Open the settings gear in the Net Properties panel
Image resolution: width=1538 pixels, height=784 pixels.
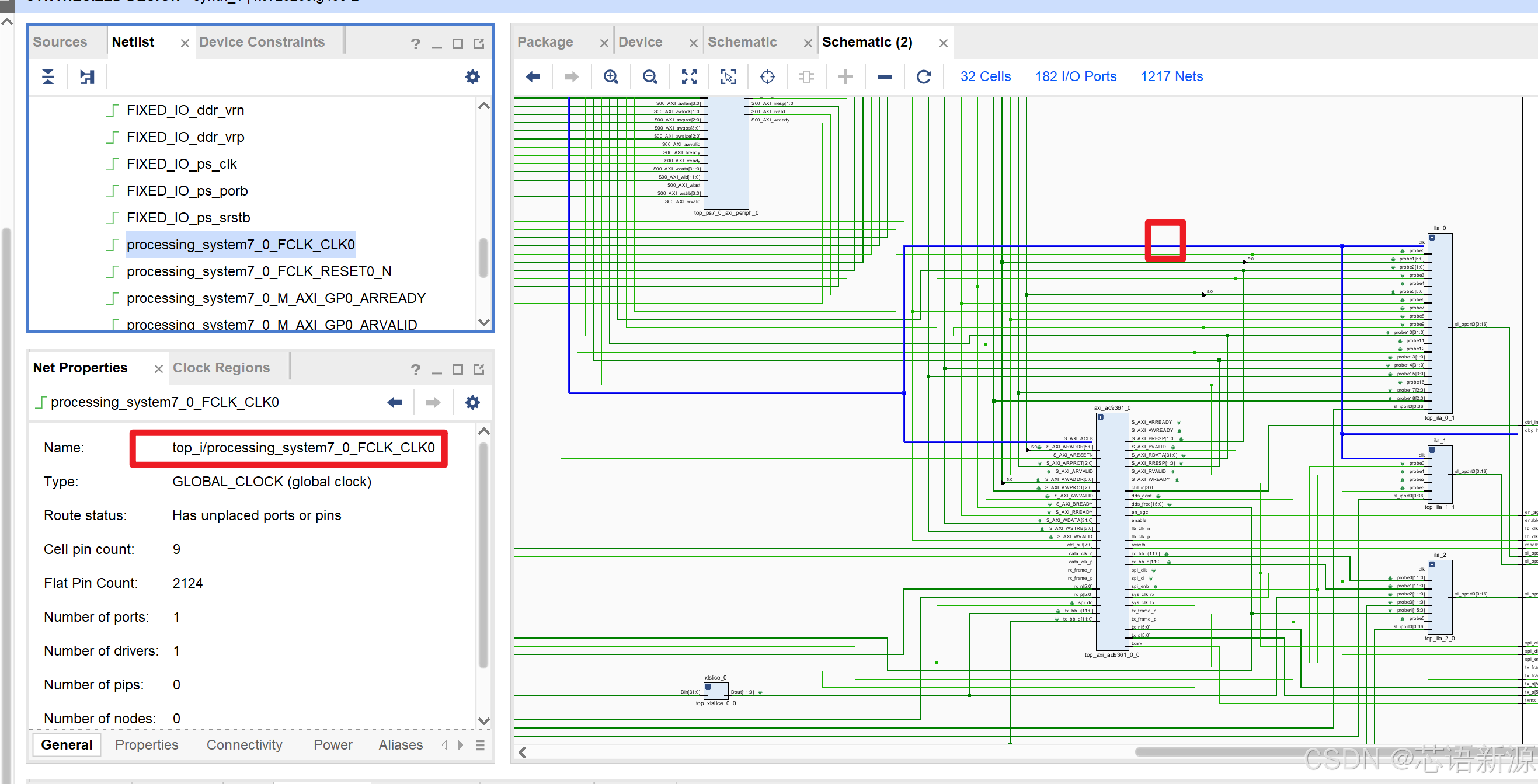point(472,402)
